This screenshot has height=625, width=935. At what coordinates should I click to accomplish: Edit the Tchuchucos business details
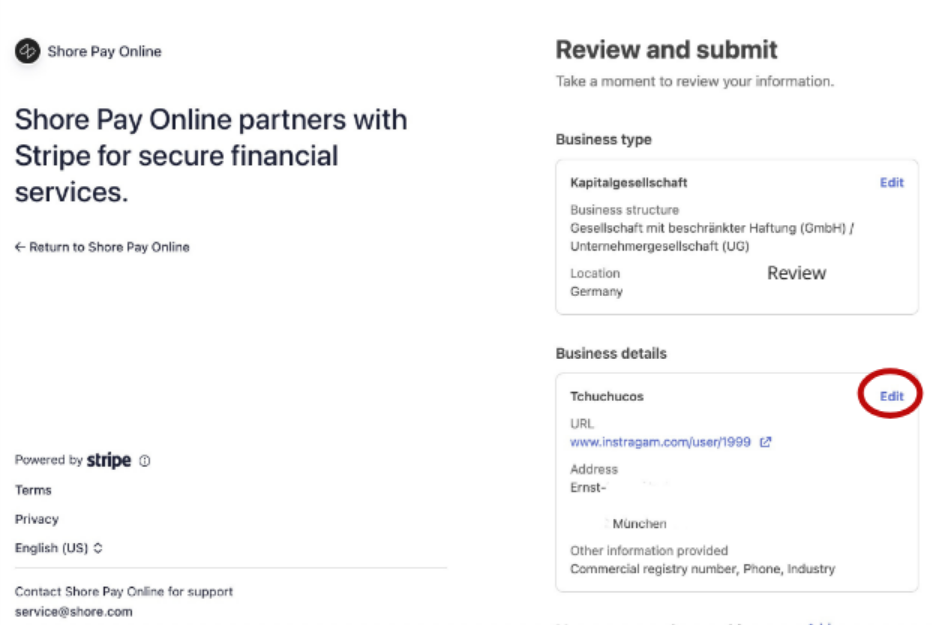[891, 396]
